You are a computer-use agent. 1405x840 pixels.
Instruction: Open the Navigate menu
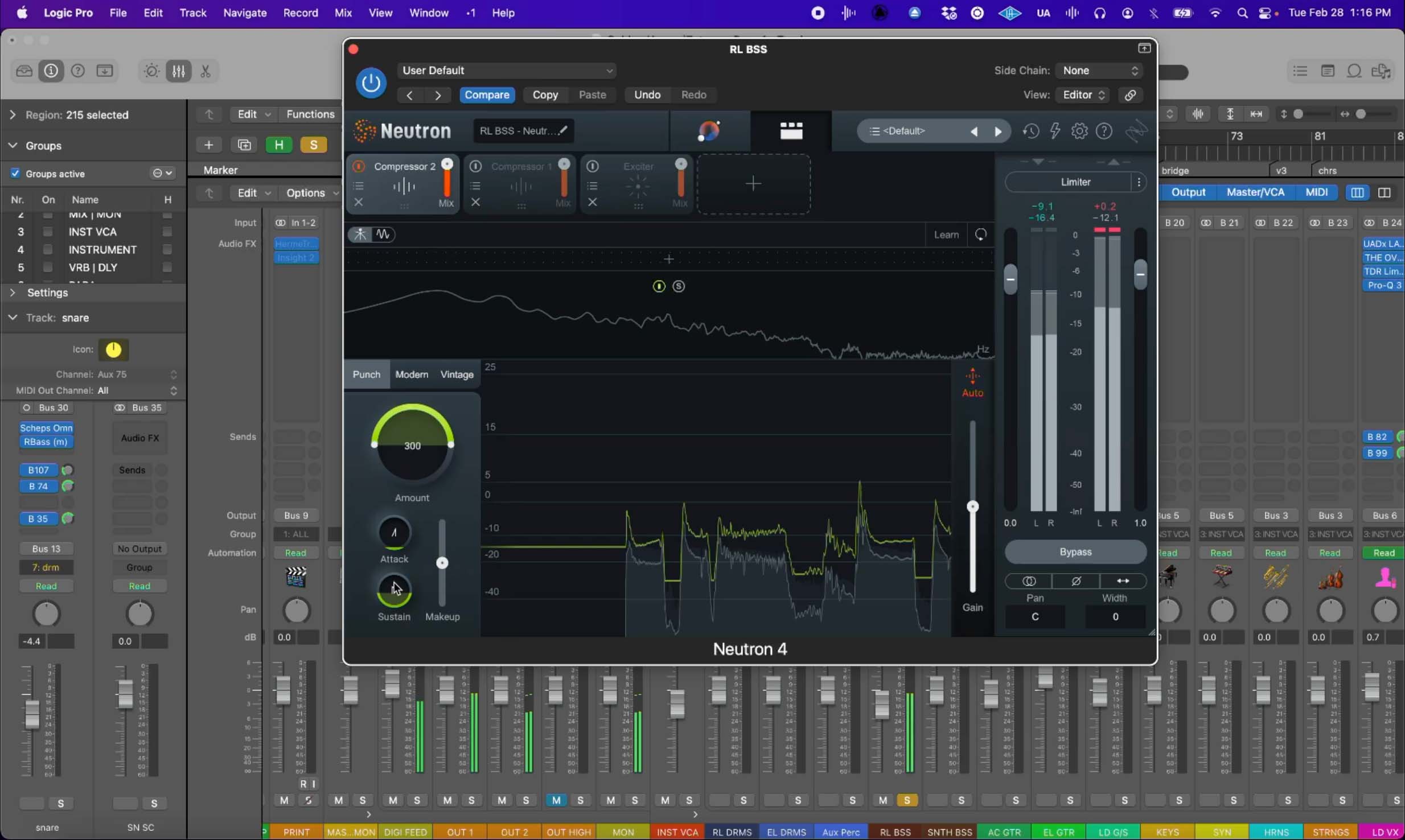tap(245, 13)
